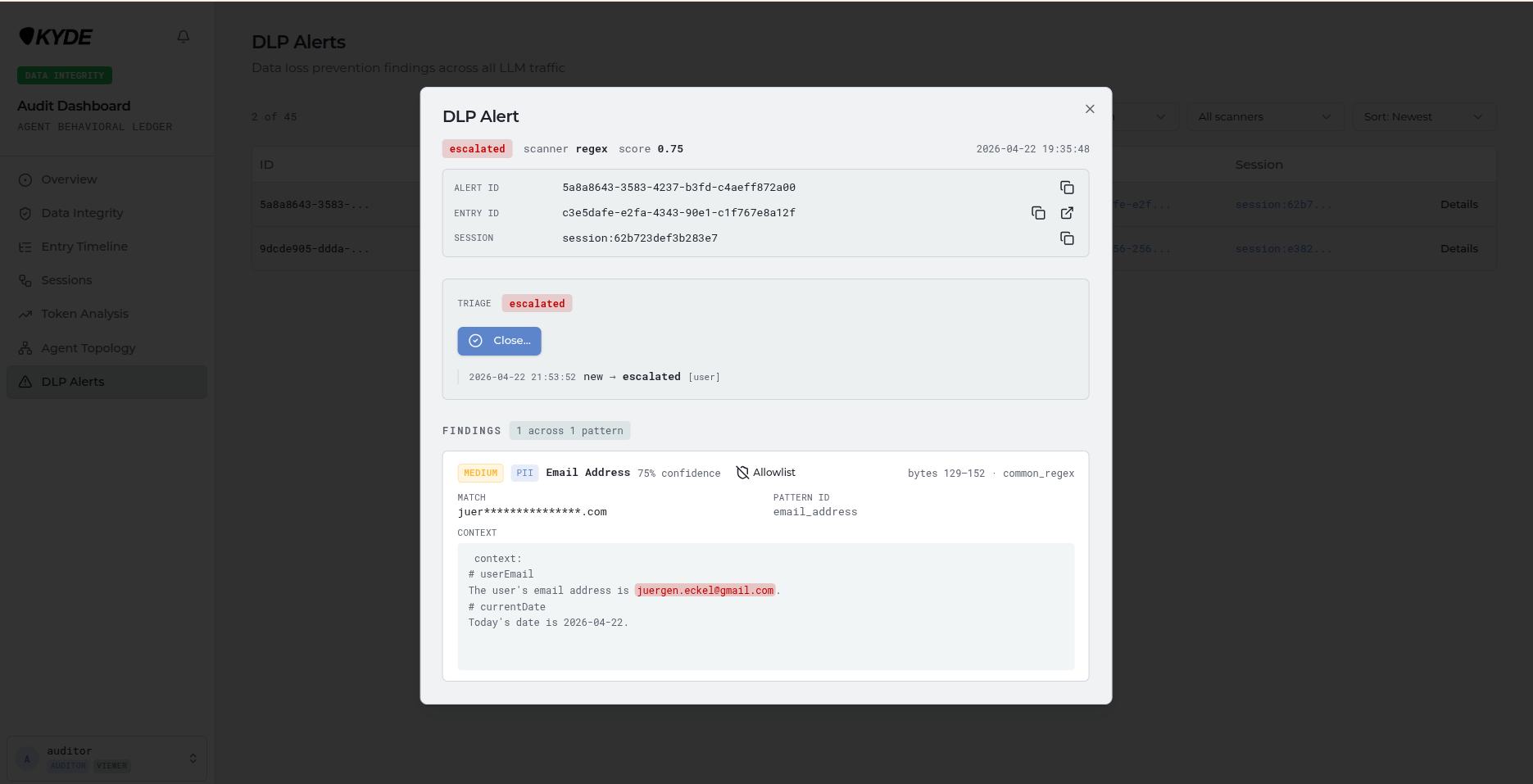Click the triage escalated badge

(537, 304)
